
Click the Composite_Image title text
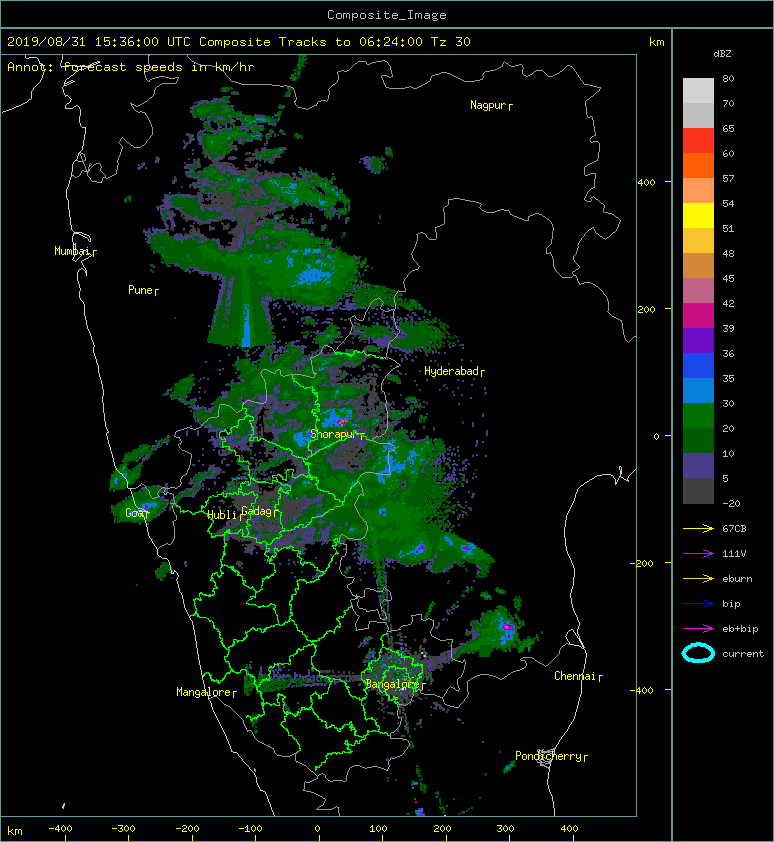(387, 15)
